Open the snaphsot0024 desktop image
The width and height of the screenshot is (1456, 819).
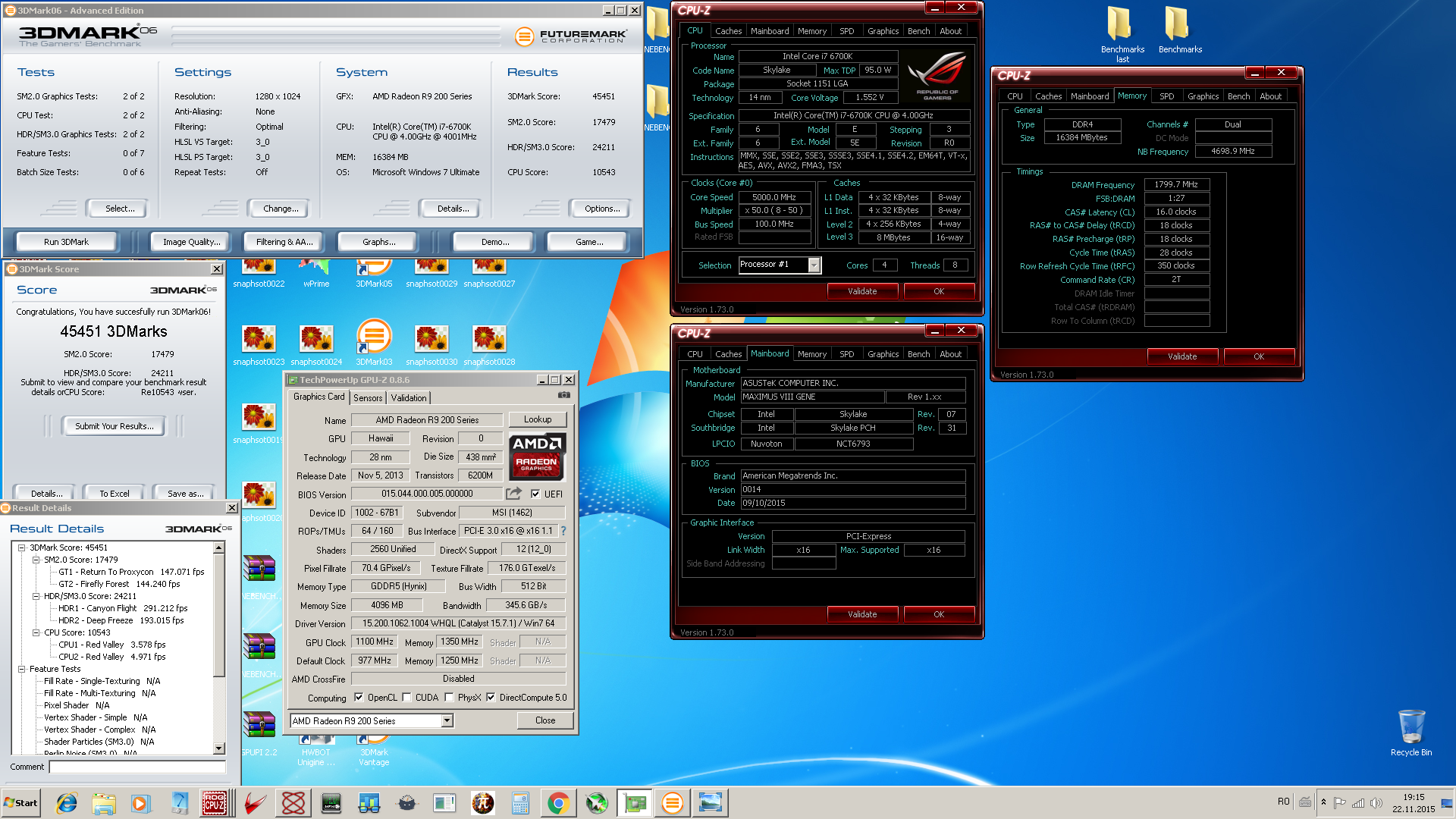click(x=316, y=345)
